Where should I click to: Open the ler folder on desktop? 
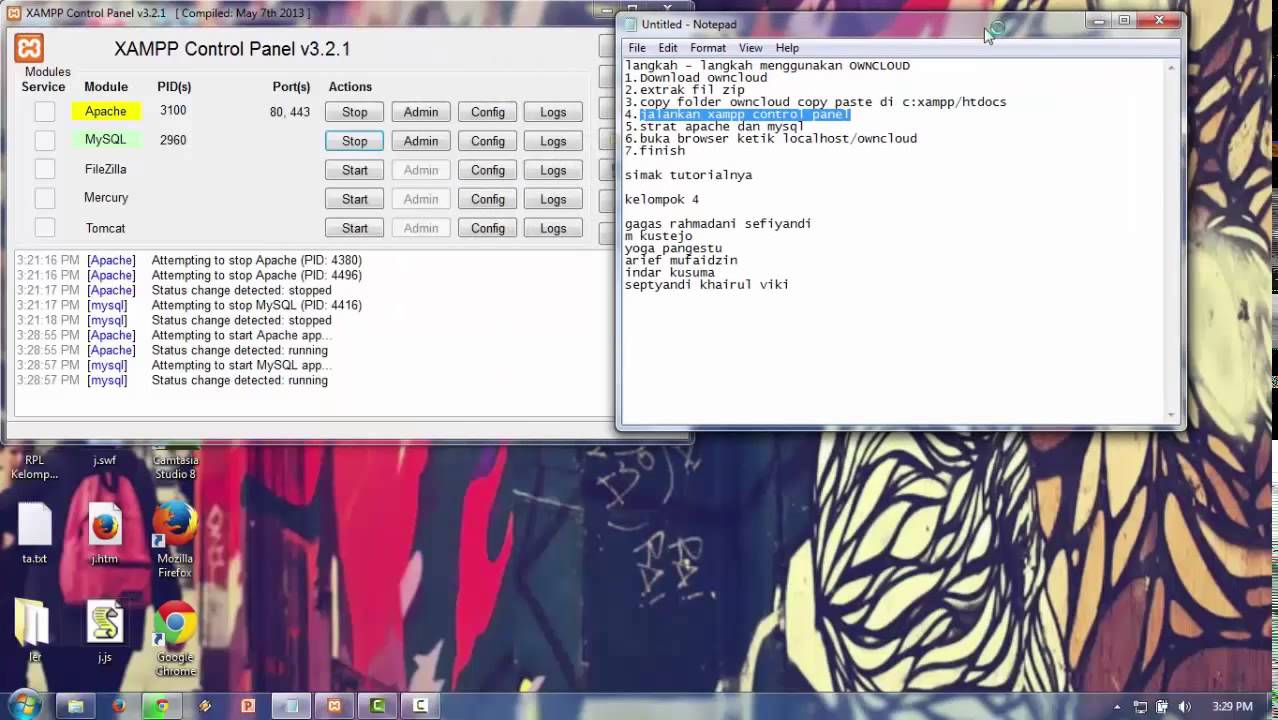pos(34,630)
